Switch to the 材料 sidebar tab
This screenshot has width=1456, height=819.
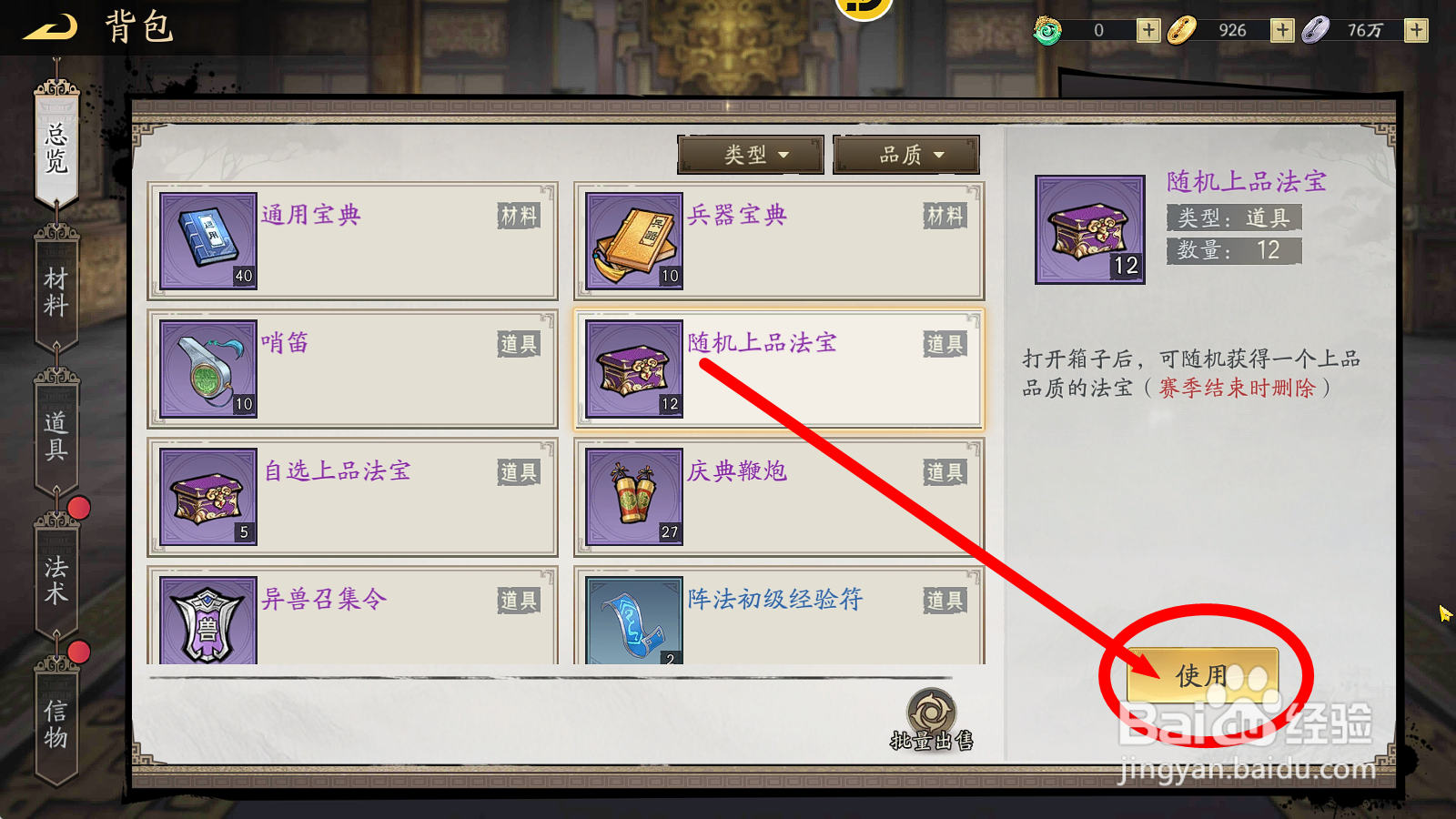click(x=56, y=291)
